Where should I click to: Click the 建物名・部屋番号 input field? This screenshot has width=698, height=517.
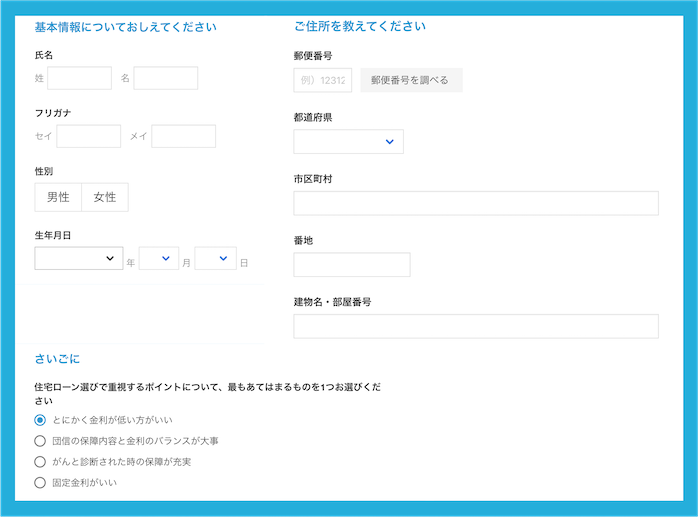click(x=475, y=326)
